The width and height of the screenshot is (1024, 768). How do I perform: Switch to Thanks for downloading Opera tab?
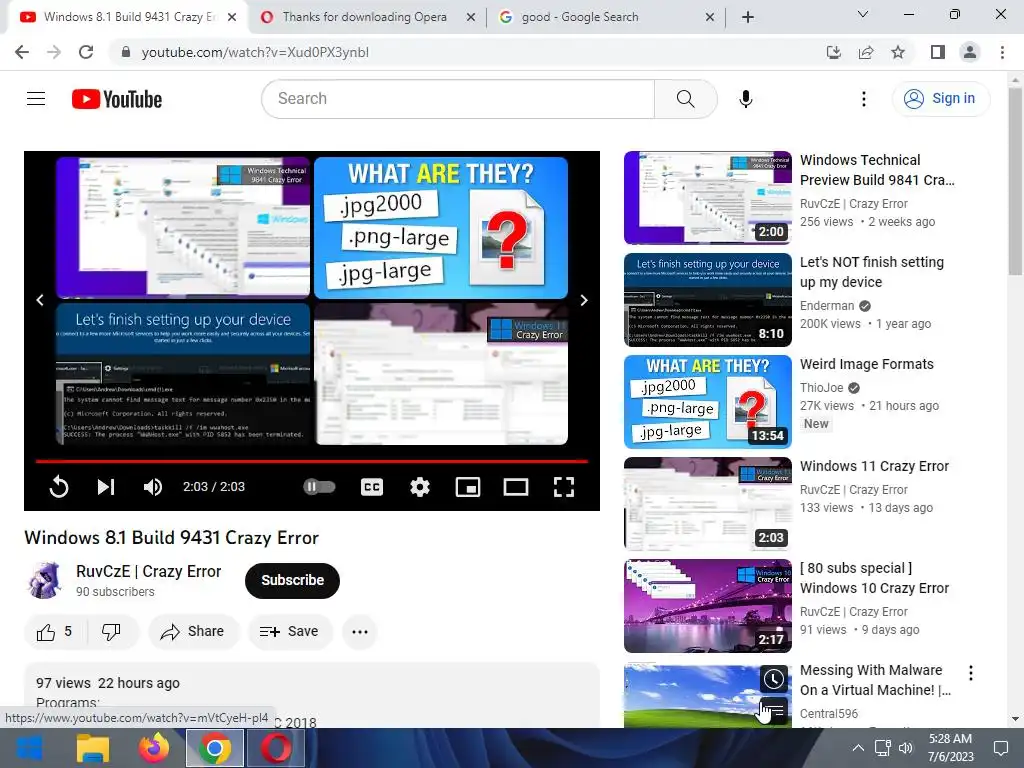pos(364,17)
